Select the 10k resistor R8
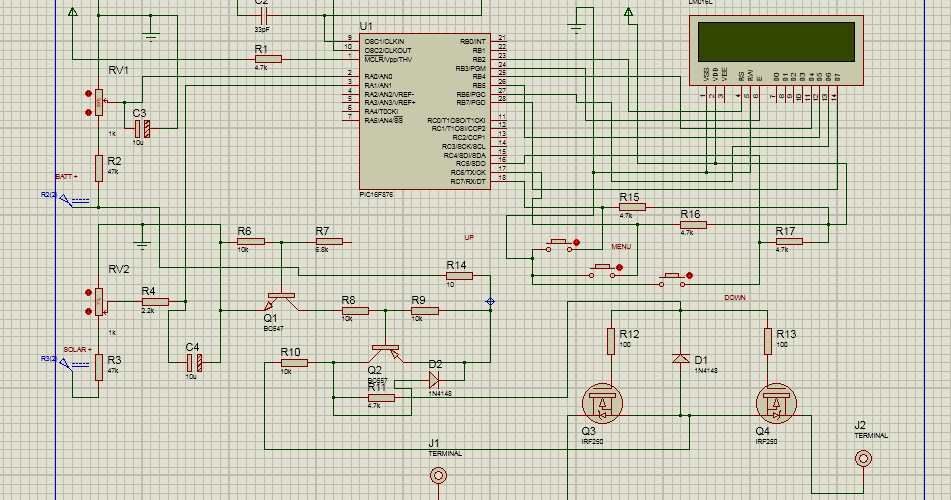 (x=355, y=311)
